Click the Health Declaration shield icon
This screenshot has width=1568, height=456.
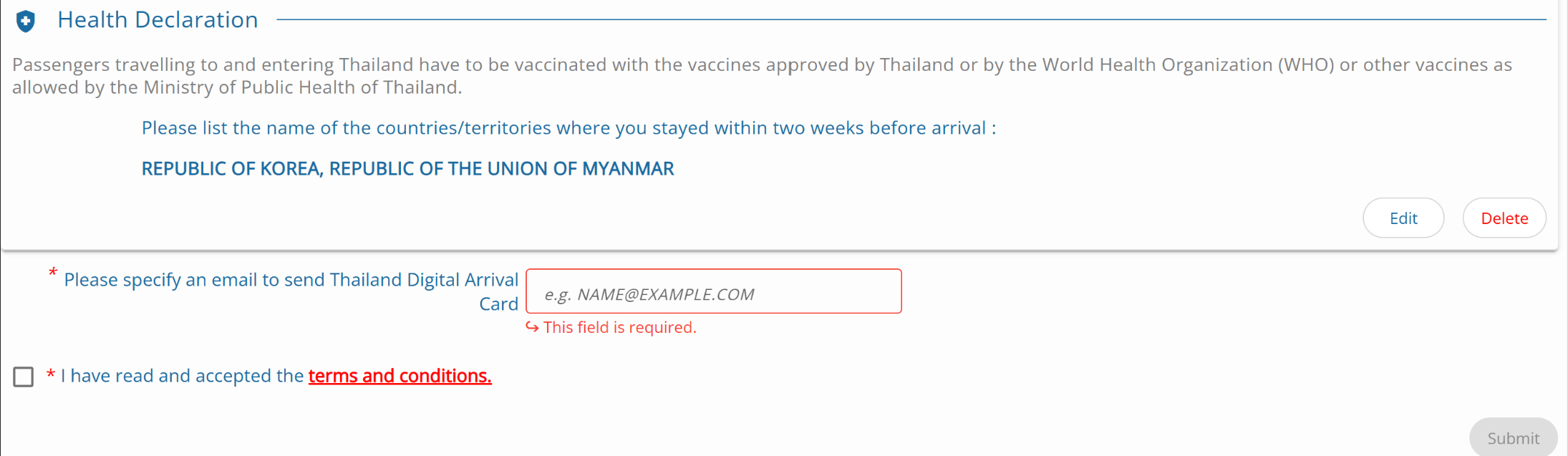(x=26, y=21)
